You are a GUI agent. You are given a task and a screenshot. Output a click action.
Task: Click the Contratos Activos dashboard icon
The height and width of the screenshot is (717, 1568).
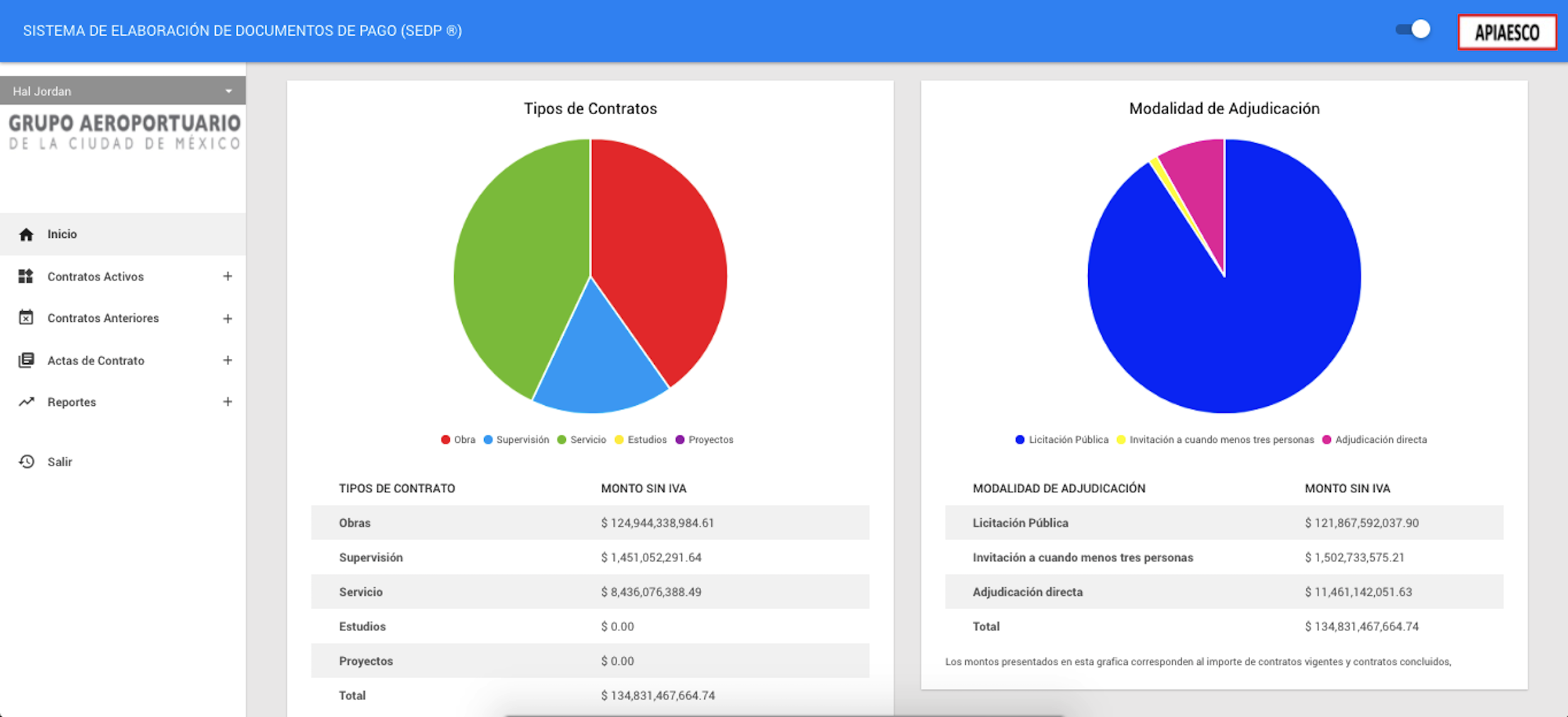click(26, 277)
